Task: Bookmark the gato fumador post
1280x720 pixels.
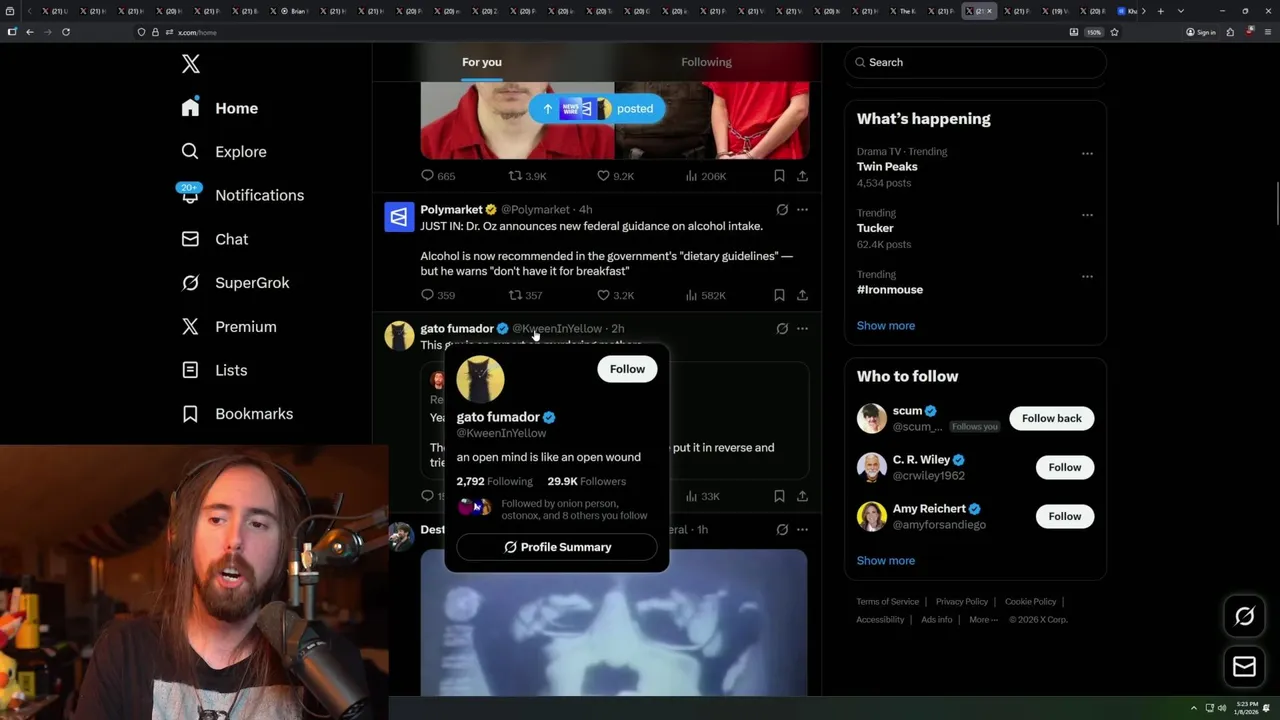Action: click(x=779, y=496)
